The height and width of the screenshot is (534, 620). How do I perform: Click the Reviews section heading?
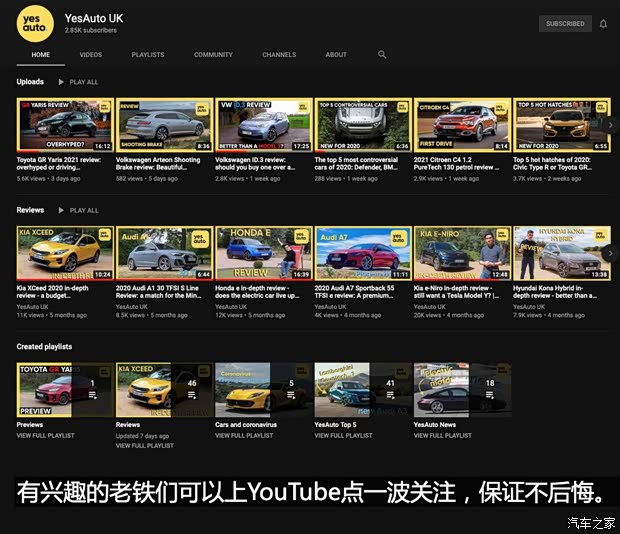(x=30, y=210)
